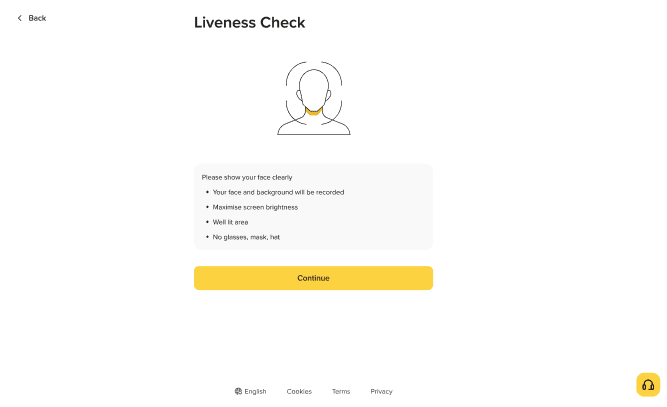This screenshot has width=667, height=407.
Task: Click the Liveness Check heading
Action: coord(250,22)
